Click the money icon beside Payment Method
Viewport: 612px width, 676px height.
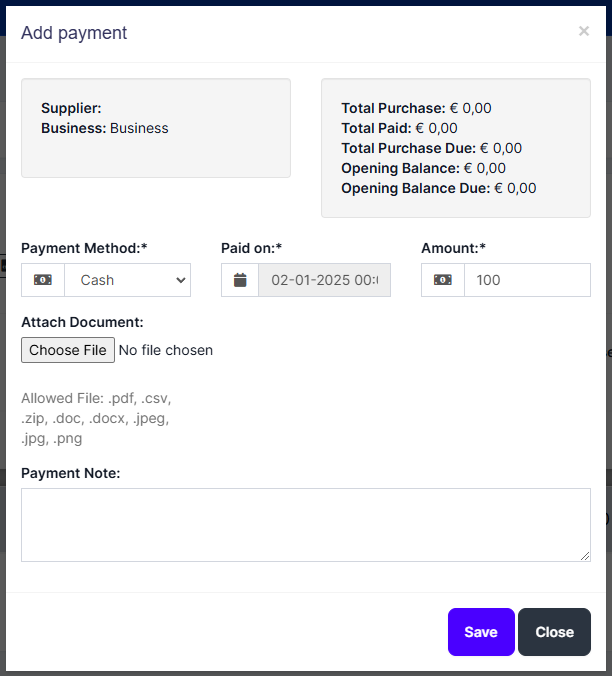click(x=43, y=280)
